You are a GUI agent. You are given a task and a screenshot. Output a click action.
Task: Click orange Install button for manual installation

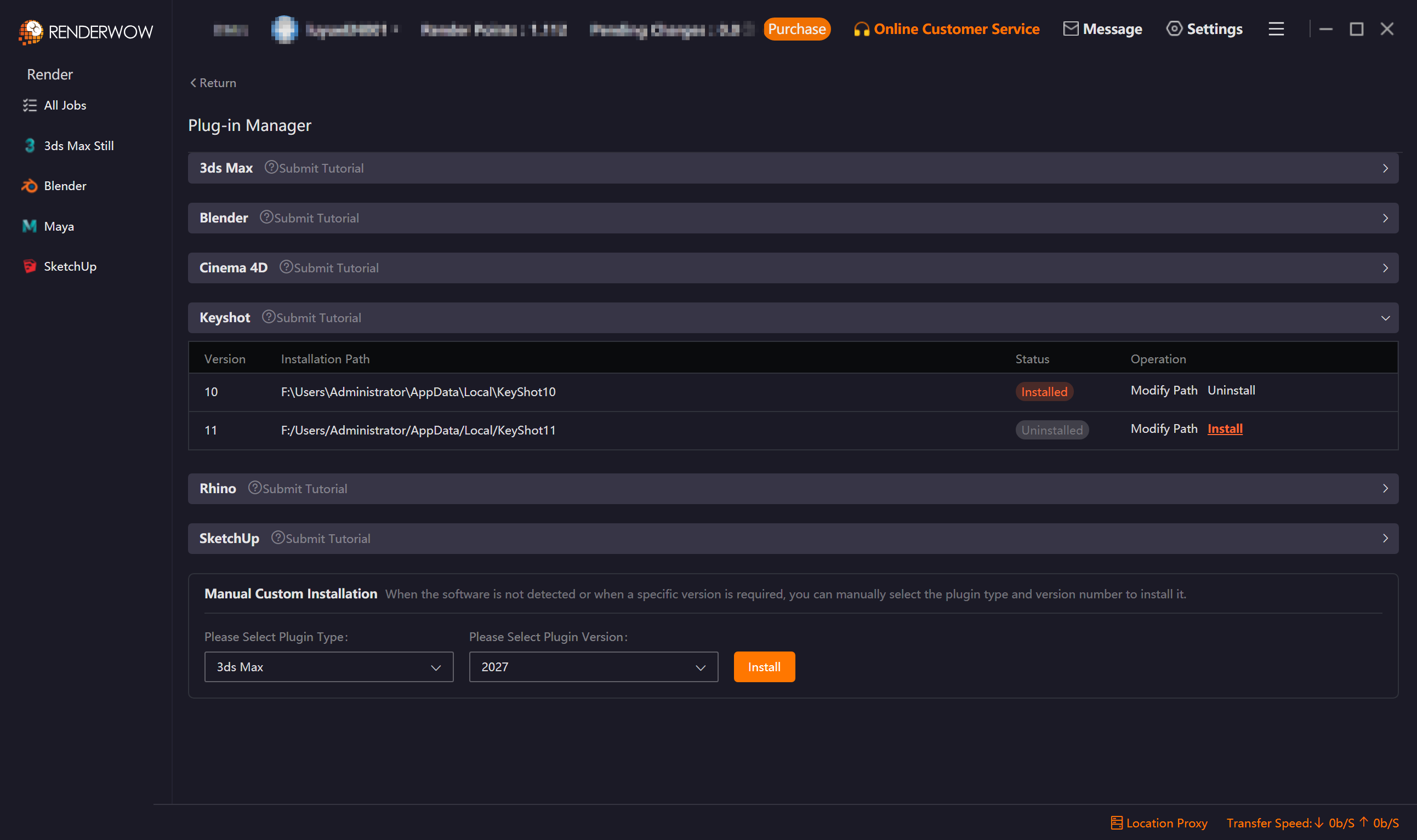point(764,667)
